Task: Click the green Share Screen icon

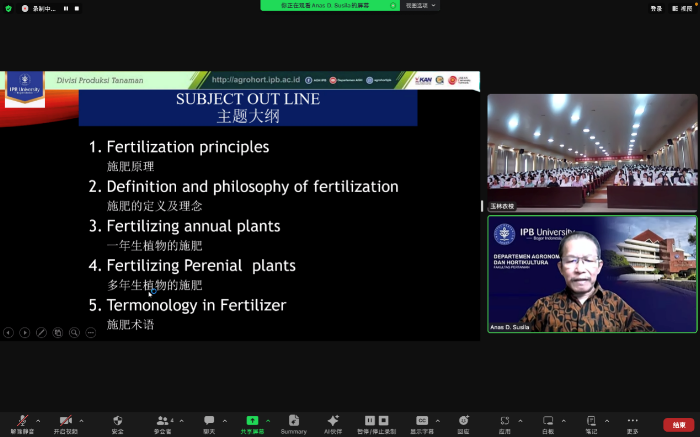Action: (x=252, y=422)
